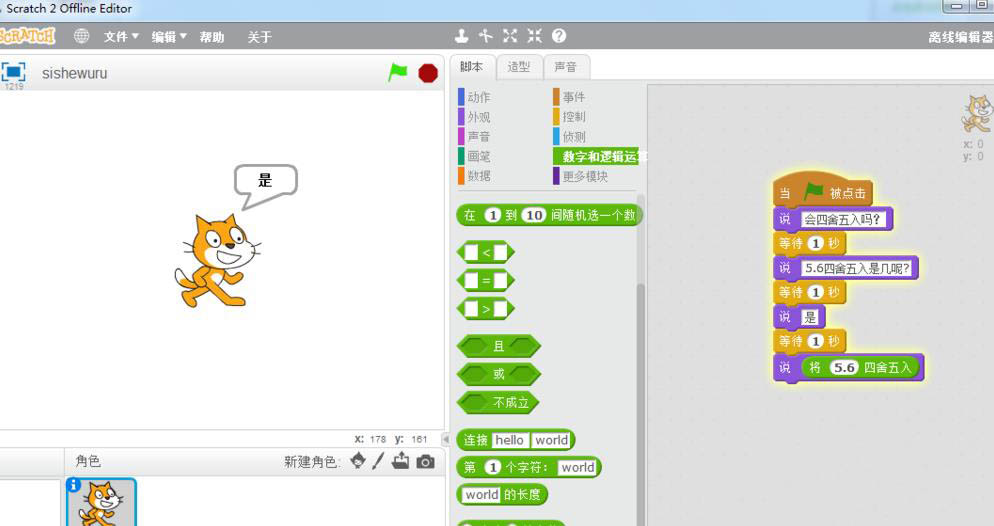Screen dimensions: 994x526
Task: Click hello field in 连接 block
Action: point(510,440)
